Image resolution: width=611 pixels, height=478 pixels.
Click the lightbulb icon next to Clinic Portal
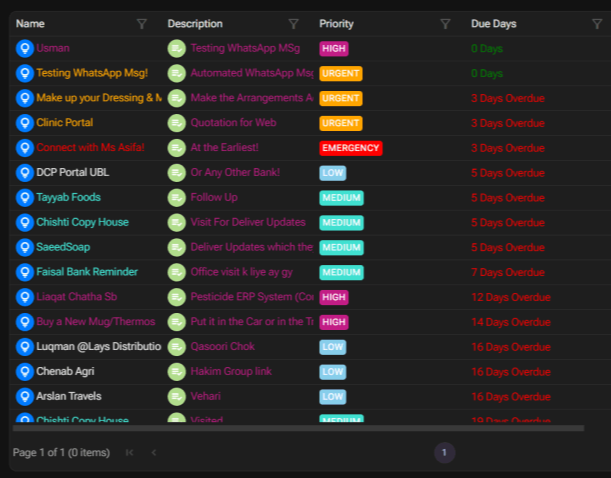point(25,123)
